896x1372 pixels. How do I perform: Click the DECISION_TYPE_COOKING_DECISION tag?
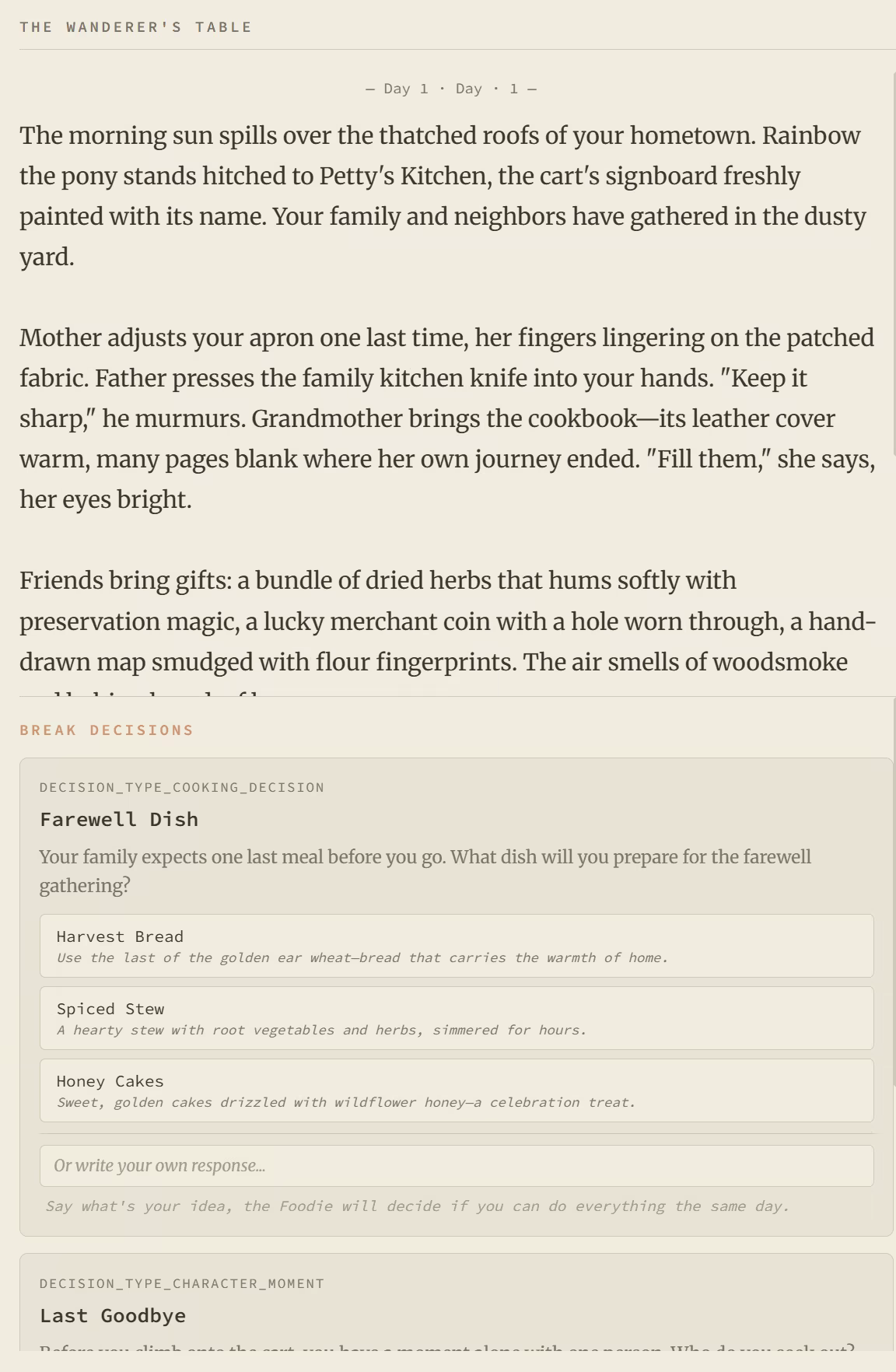point(182,787)
